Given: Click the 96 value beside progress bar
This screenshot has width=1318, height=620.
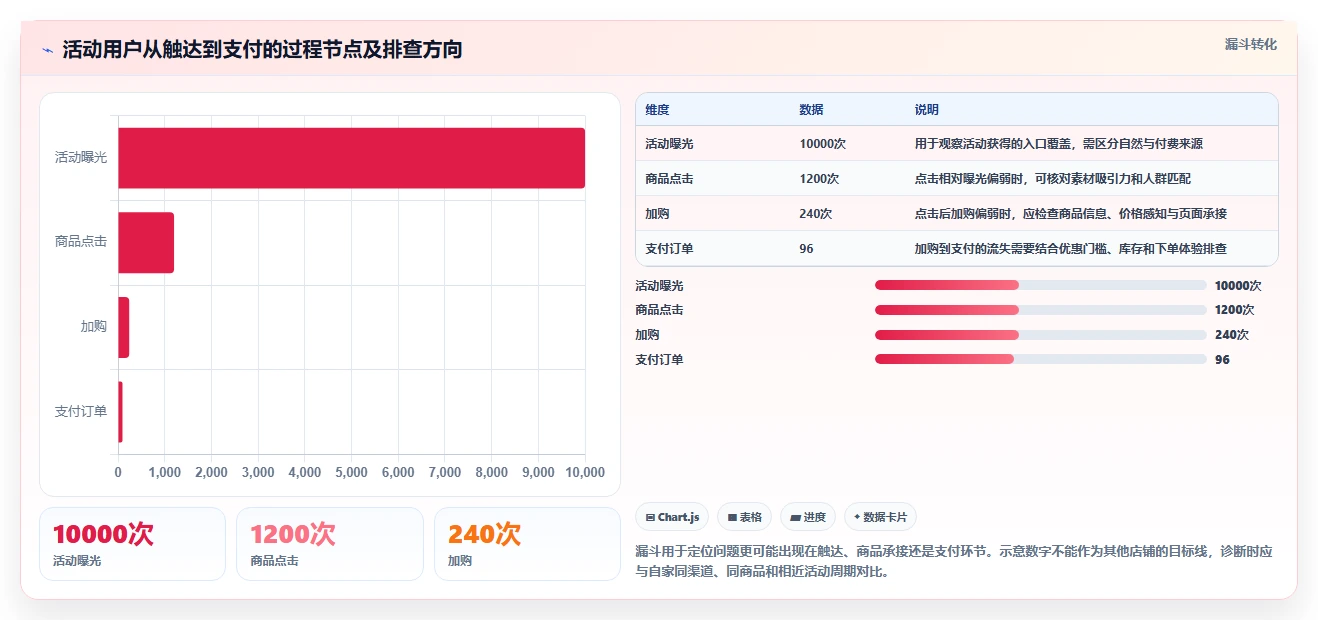Looking at the screenshot, I should (1222, 360).
